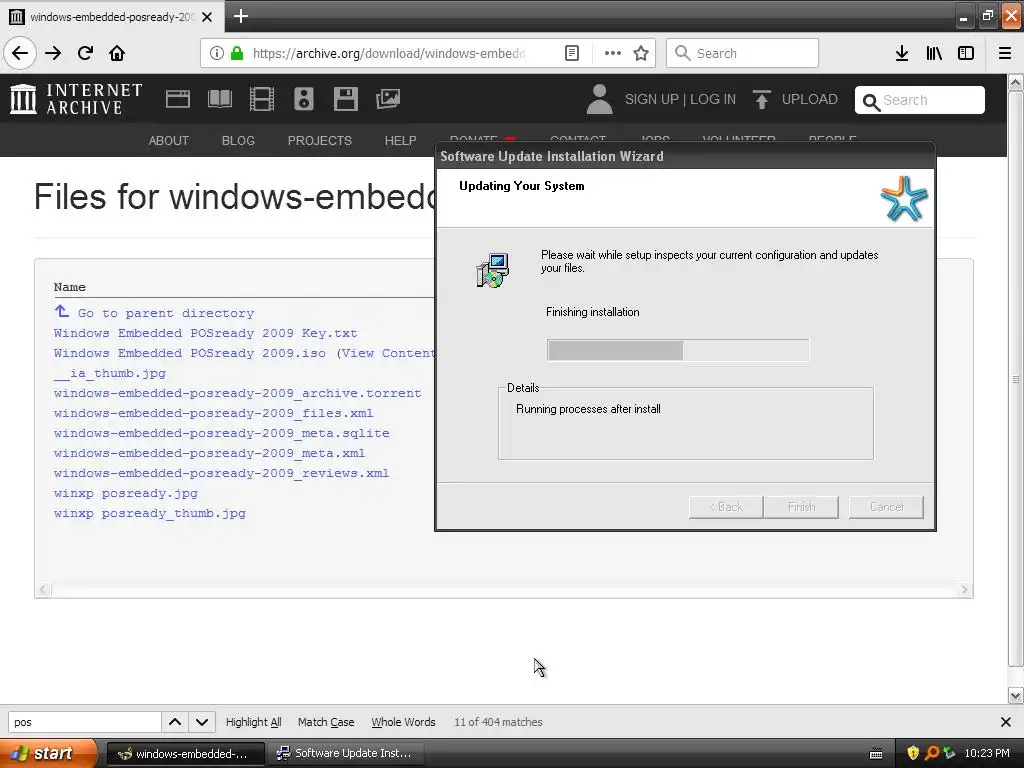Toggle the sidebar icon in Firefox toolbar
The image size is (1024, 768).
pos(966,53)
